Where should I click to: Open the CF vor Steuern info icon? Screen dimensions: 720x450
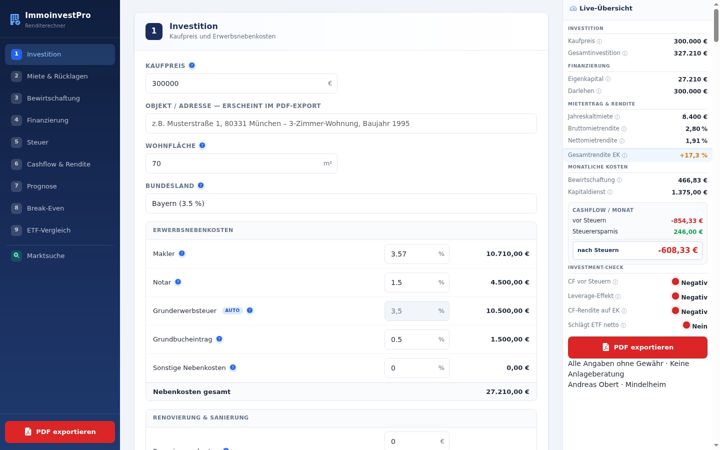tap(615, 282)
